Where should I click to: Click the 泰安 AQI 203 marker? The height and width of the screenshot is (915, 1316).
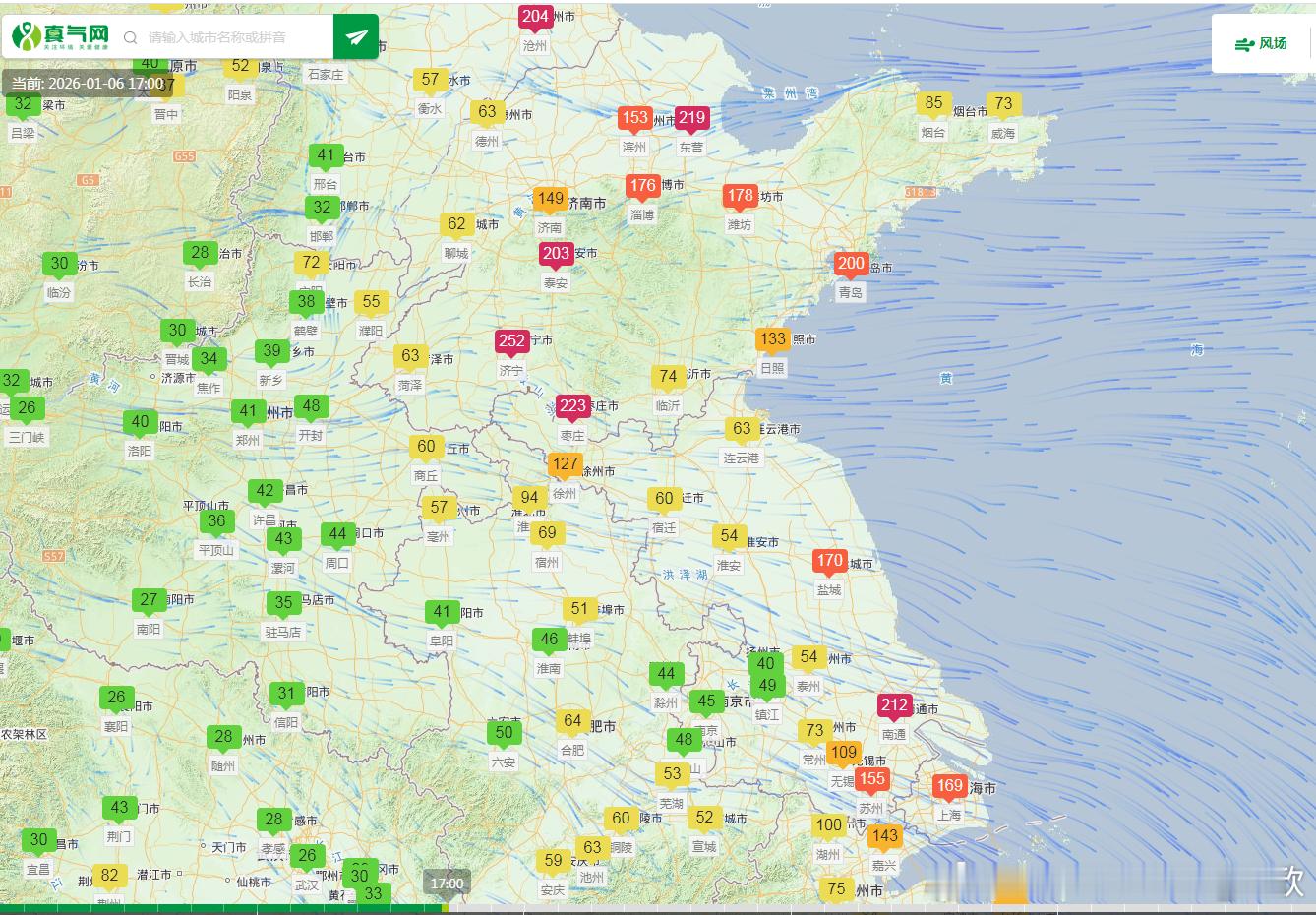click(x=556, y=254)
